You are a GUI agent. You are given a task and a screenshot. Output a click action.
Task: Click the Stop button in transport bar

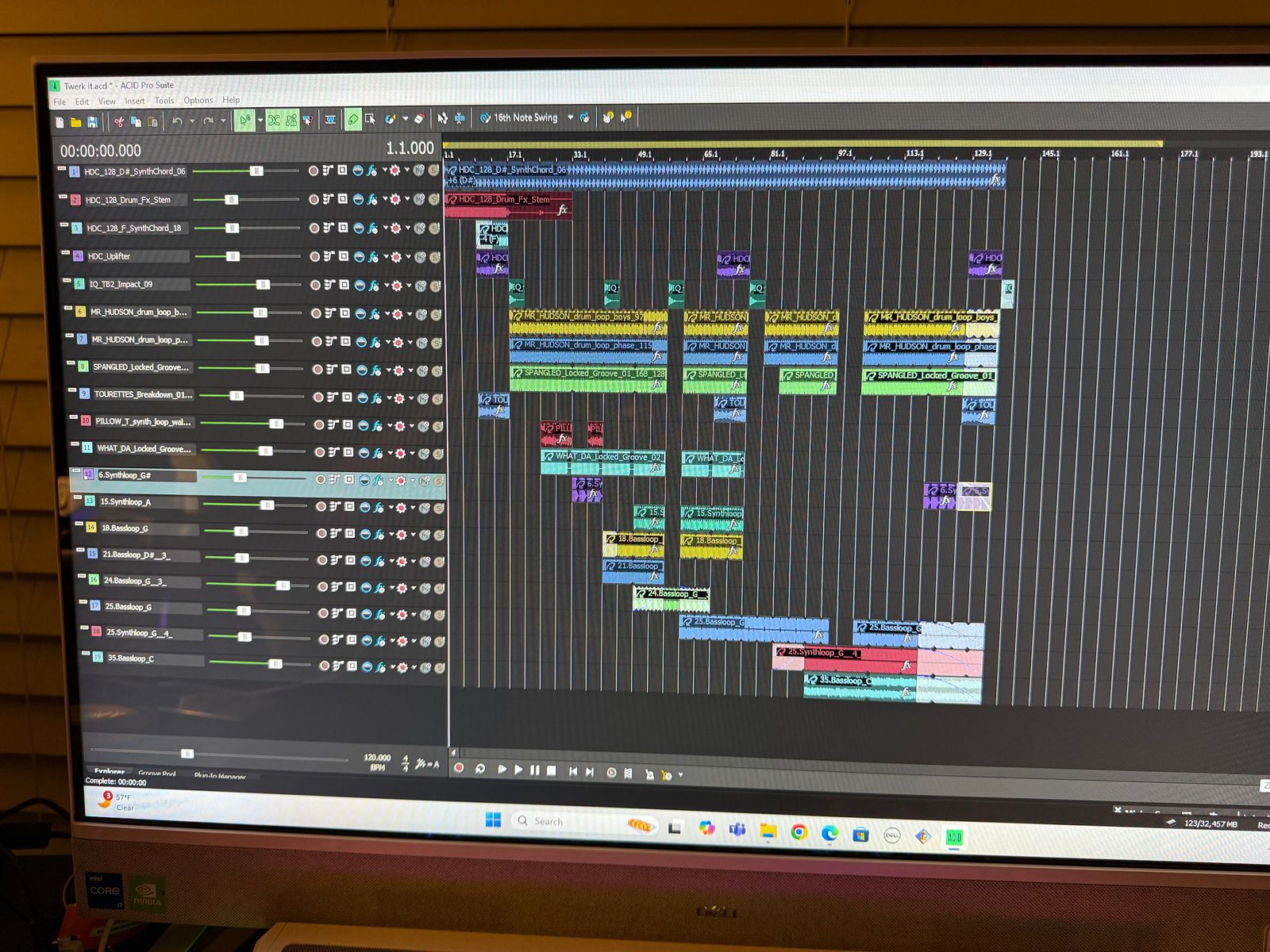tap(552, 770)
